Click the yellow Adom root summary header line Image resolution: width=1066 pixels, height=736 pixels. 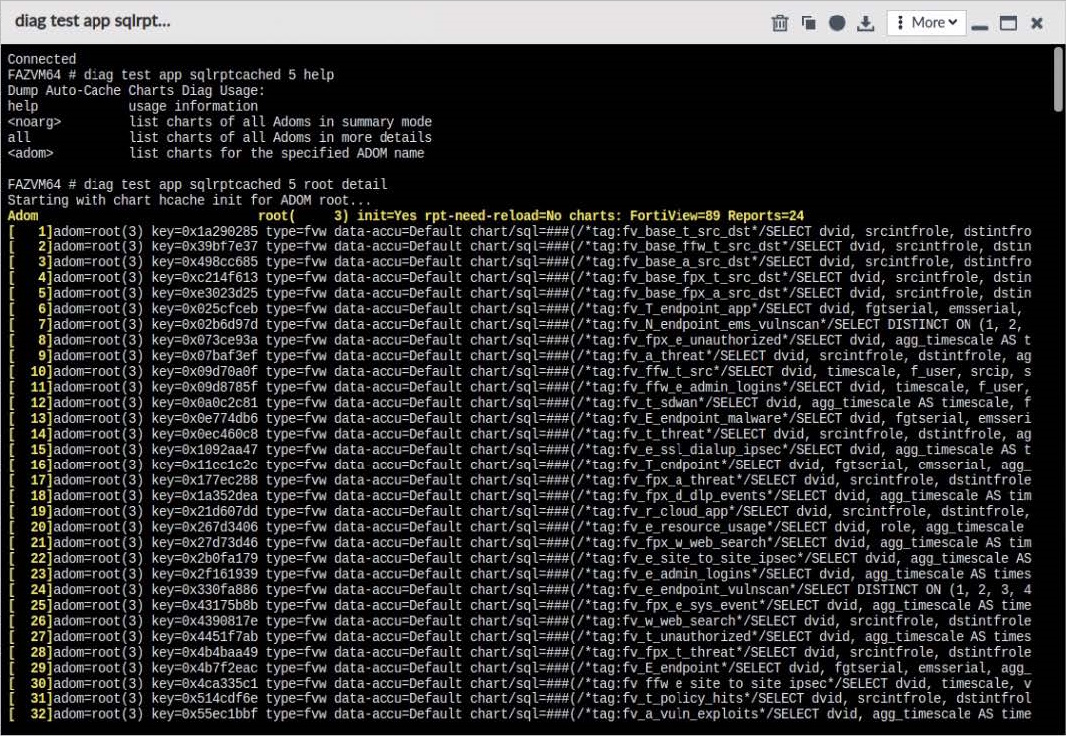tap(406, 216)
